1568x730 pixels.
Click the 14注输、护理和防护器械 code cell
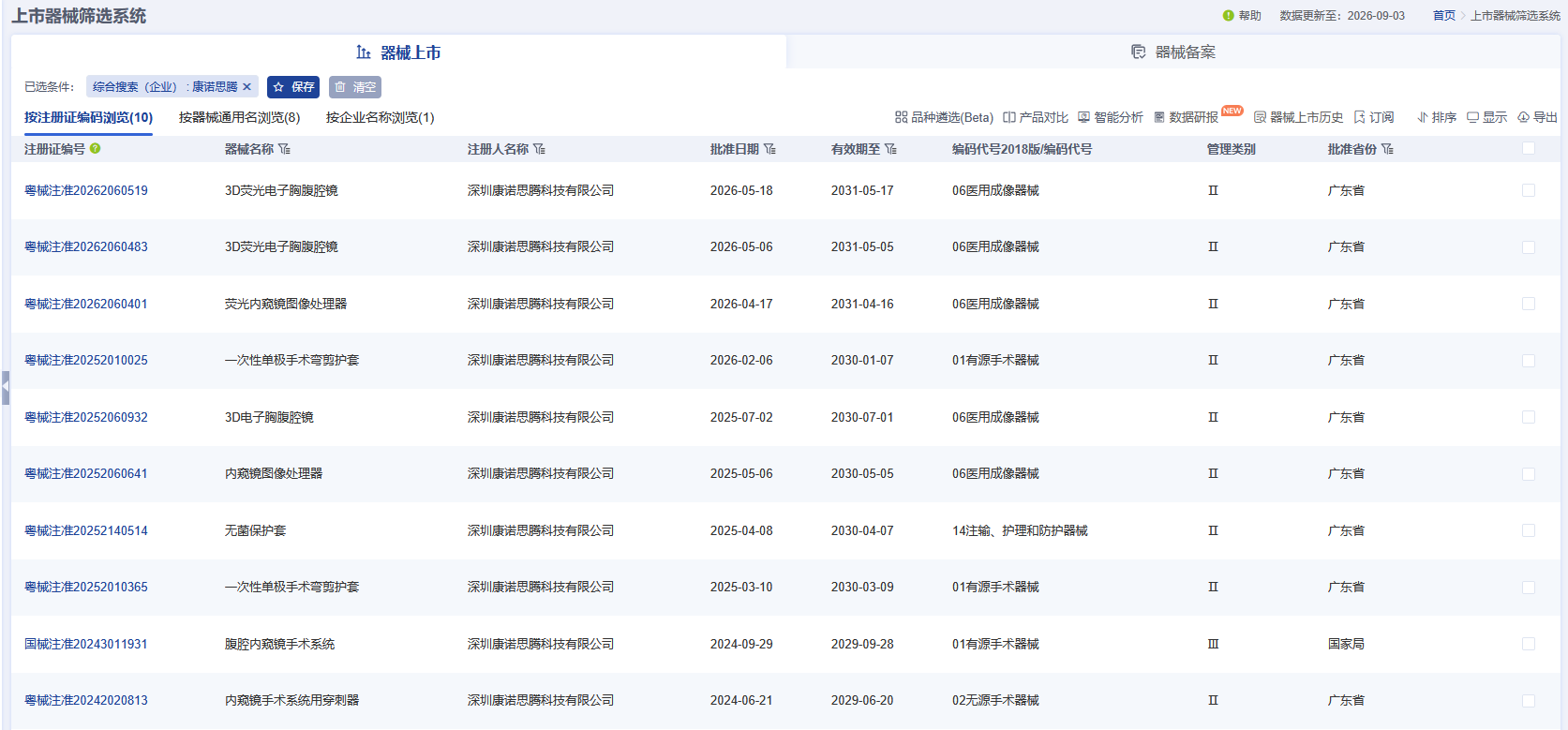click(x=1020, y=530)
